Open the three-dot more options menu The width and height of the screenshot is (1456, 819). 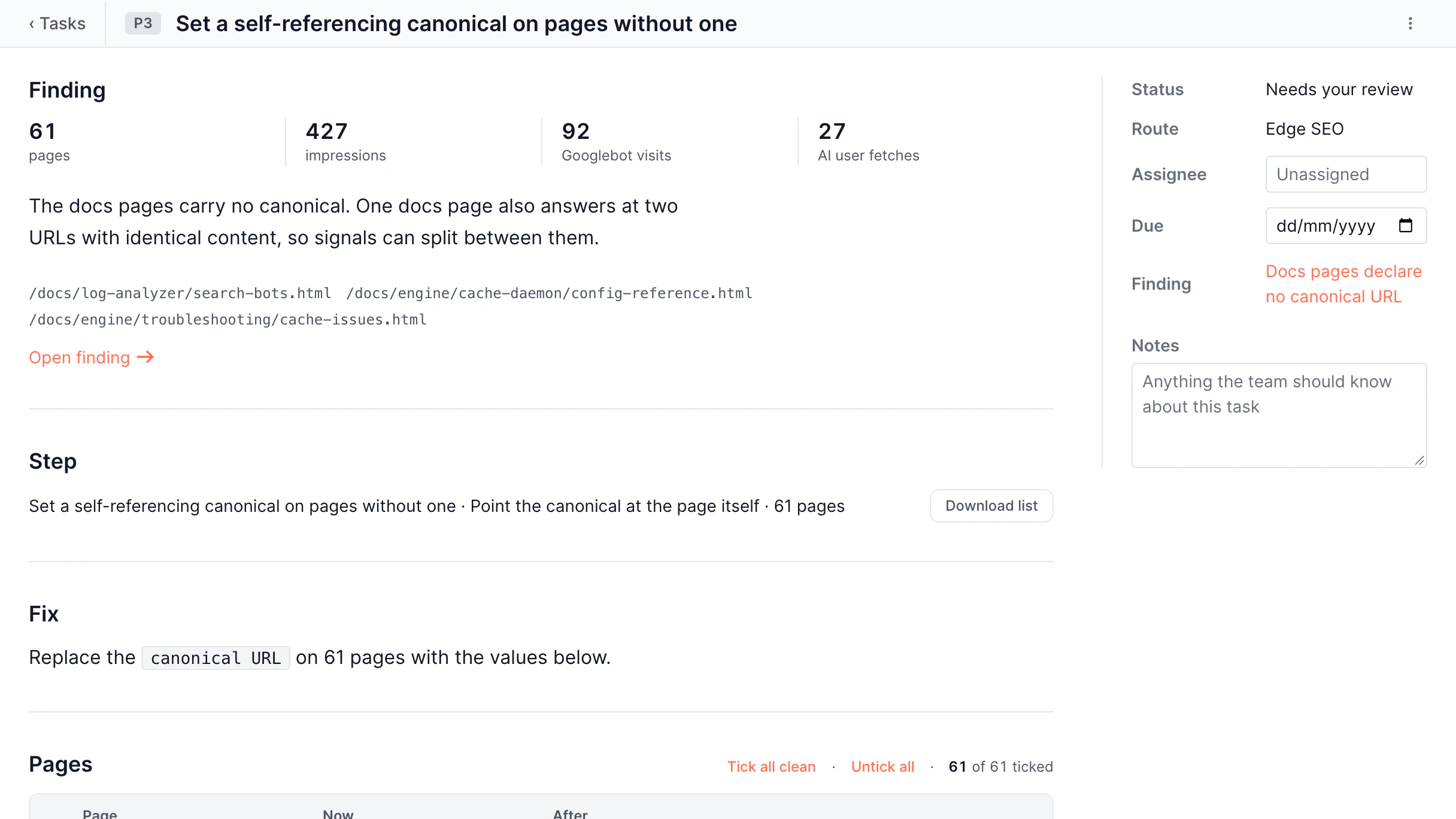point(1410,23)
